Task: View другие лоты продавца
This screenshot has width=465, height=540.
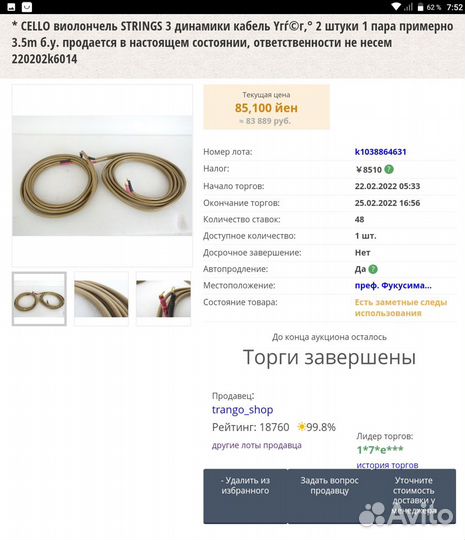Action: tap(257, 445)
